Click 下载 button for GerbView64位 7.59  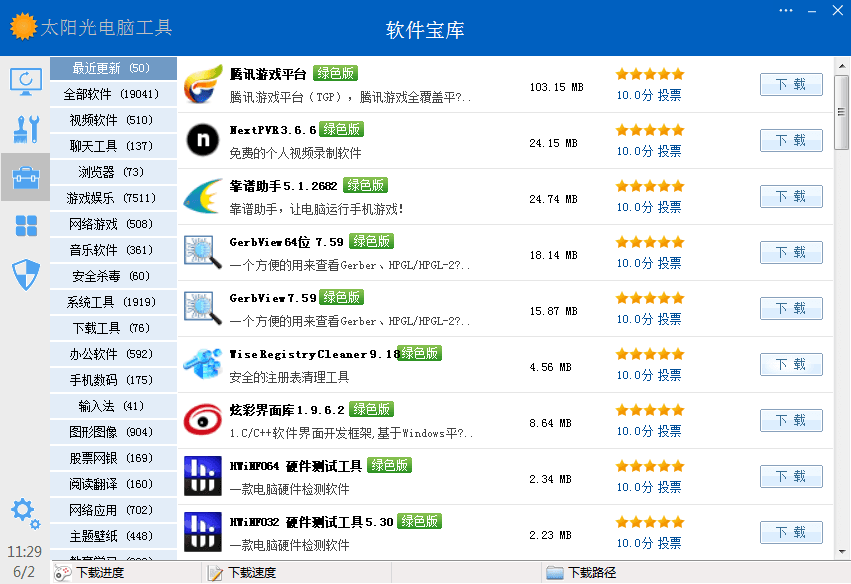point(790,253)
